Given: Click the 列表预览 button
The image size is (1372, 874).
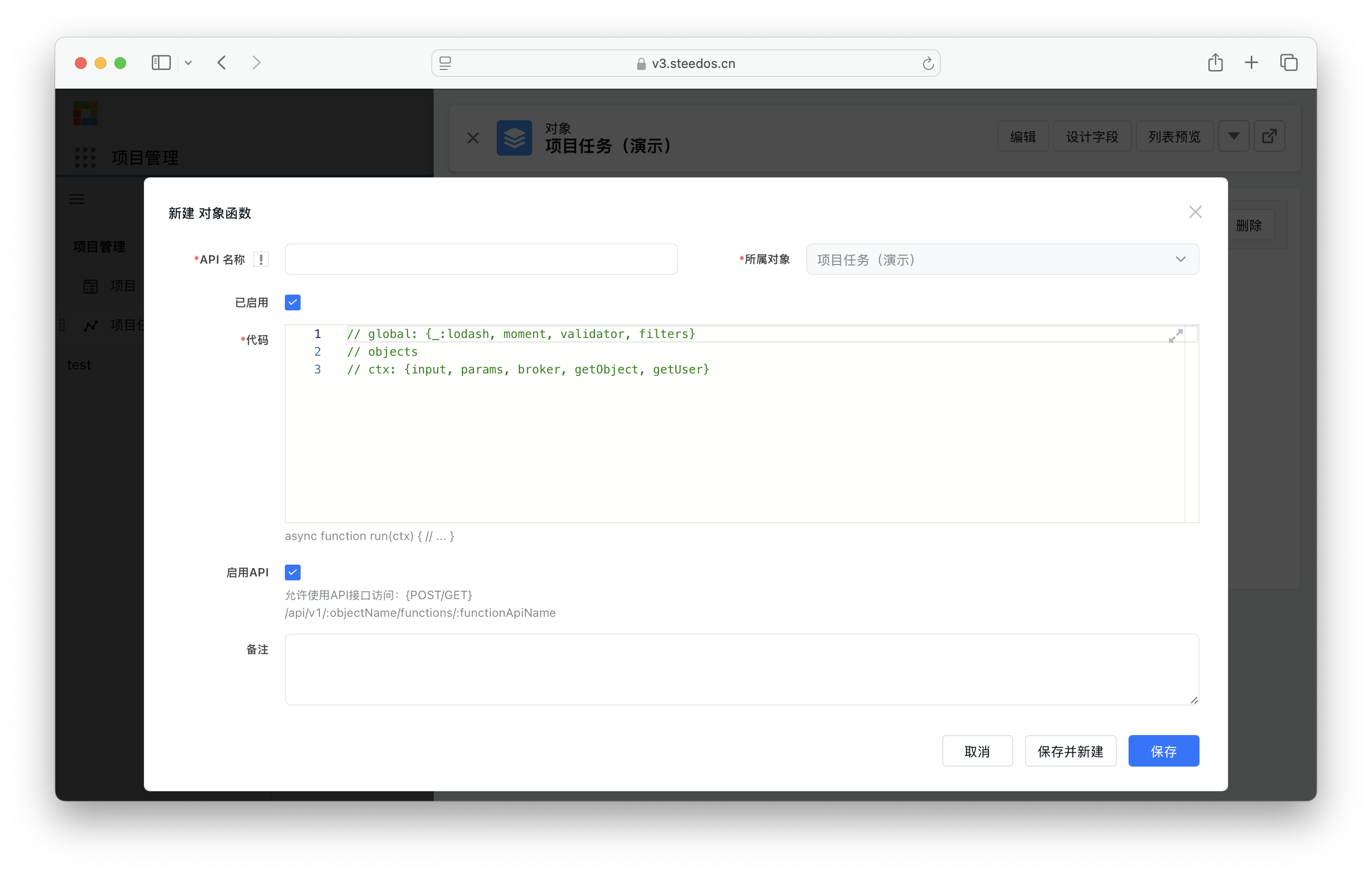Looking at the screenshot, I should 1174,137.
